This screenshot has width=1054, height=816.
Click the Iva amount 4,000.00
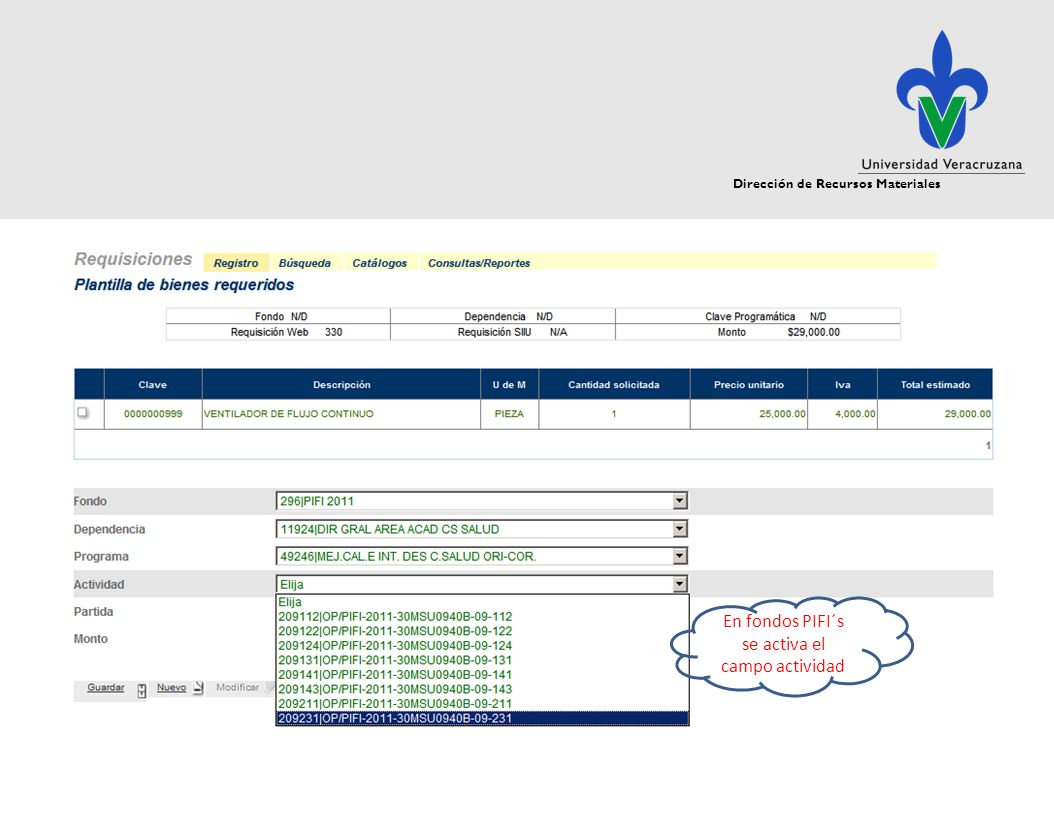pos(855,413)
